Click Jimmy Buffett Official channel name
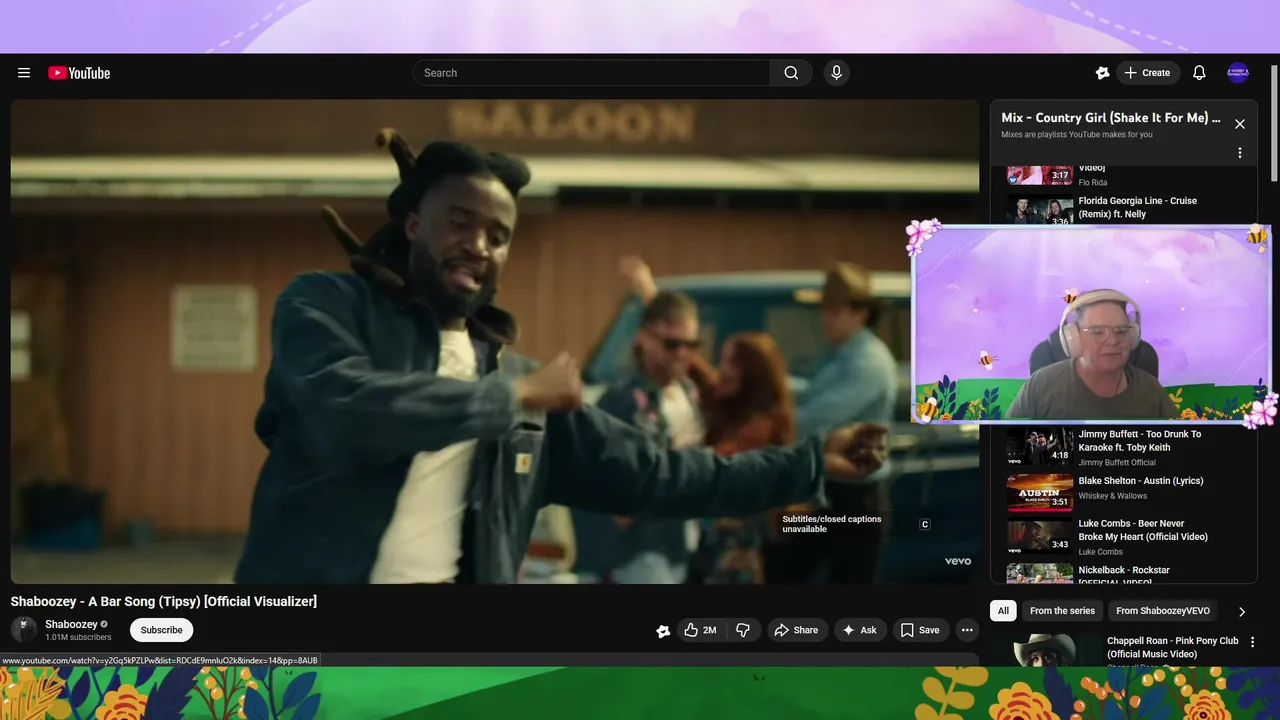Image resolution: width=1280 pixels, height=720 pixels. point(1117,463)
